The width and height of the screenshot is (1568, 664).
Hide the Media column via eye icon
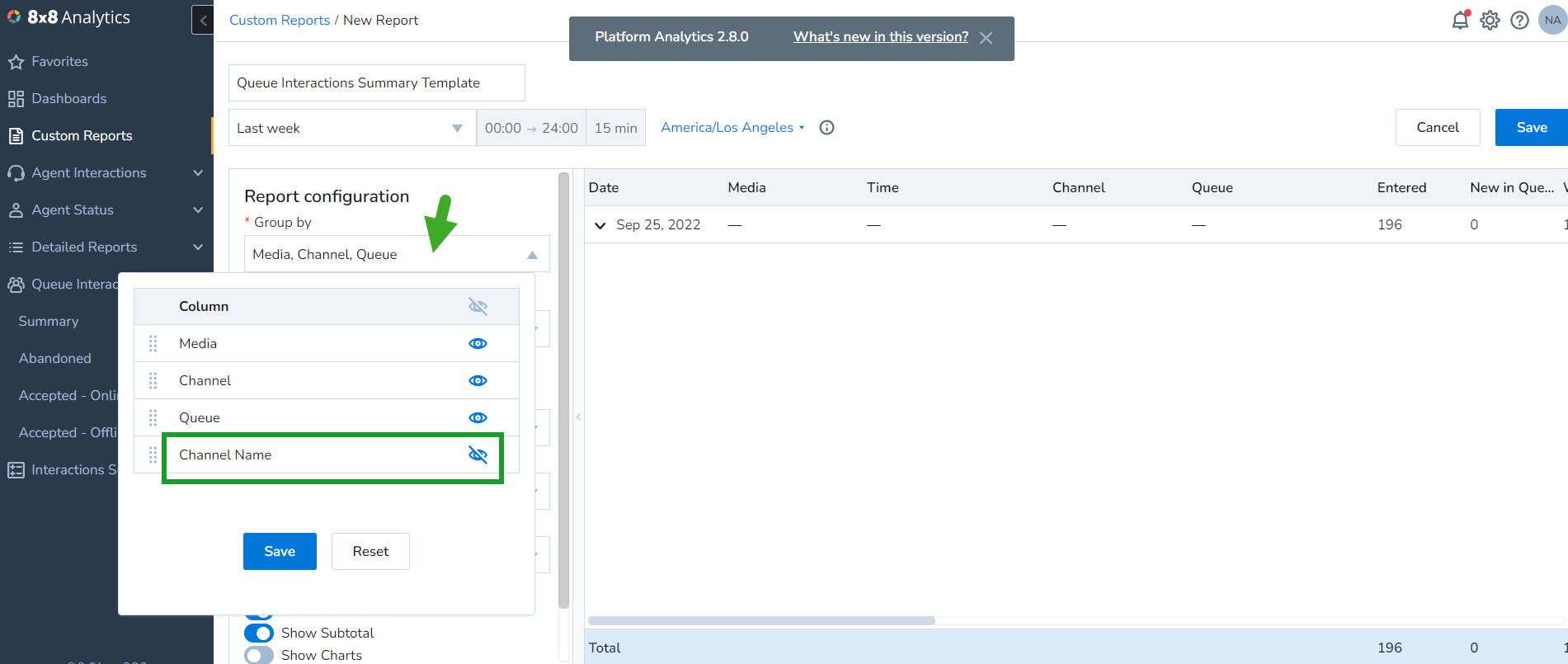click(x=478, y=343)
